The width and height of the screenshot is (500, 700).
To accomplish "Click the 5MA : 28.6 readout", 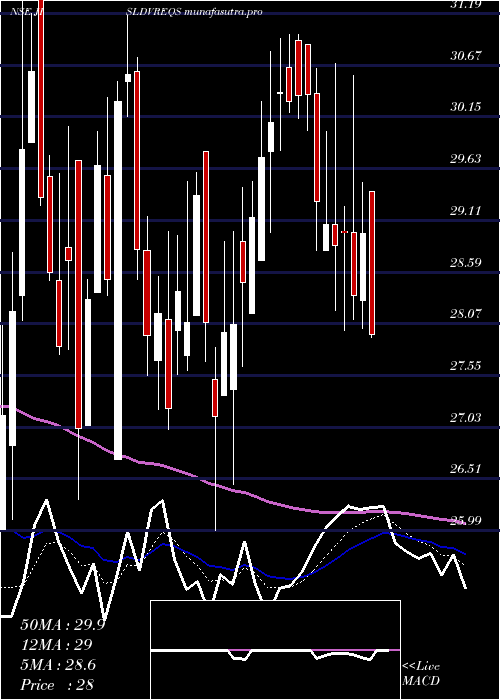I will [58, 665].
